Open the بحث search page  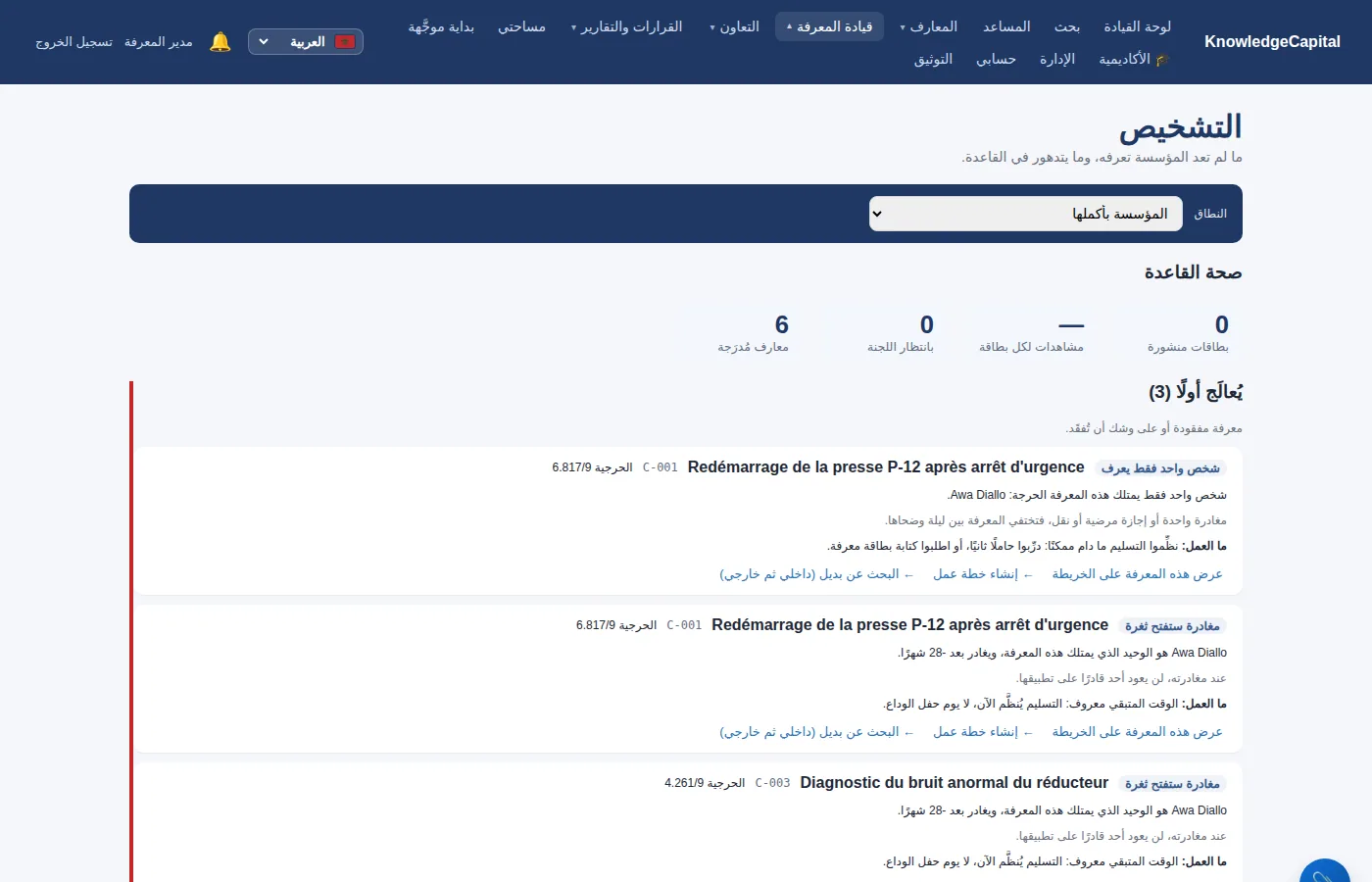click(x=1067, y=26)
